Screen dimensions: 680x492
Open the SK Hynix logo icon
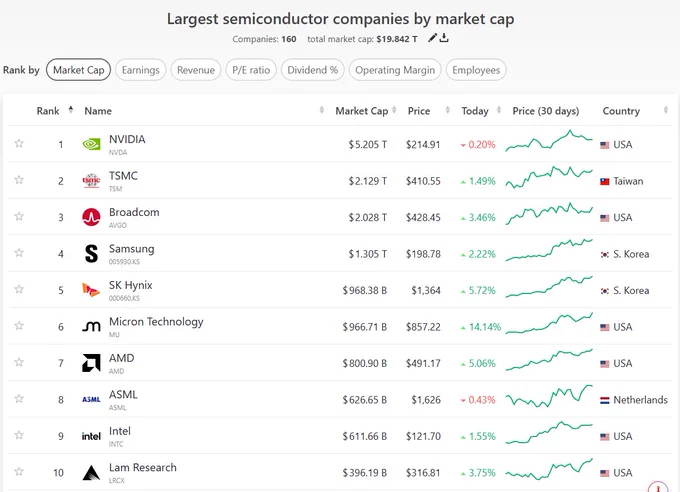91,290
